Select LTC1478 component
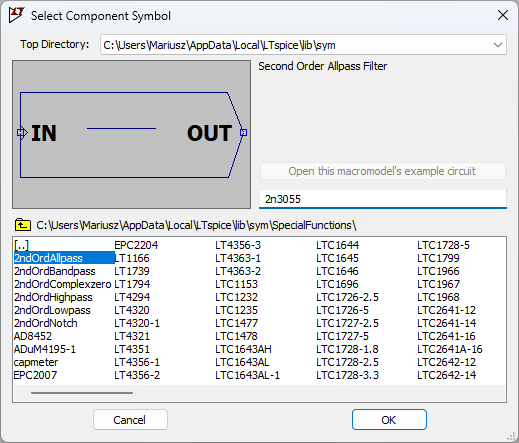This screenshot has width=519, height=443. (236, 336)
